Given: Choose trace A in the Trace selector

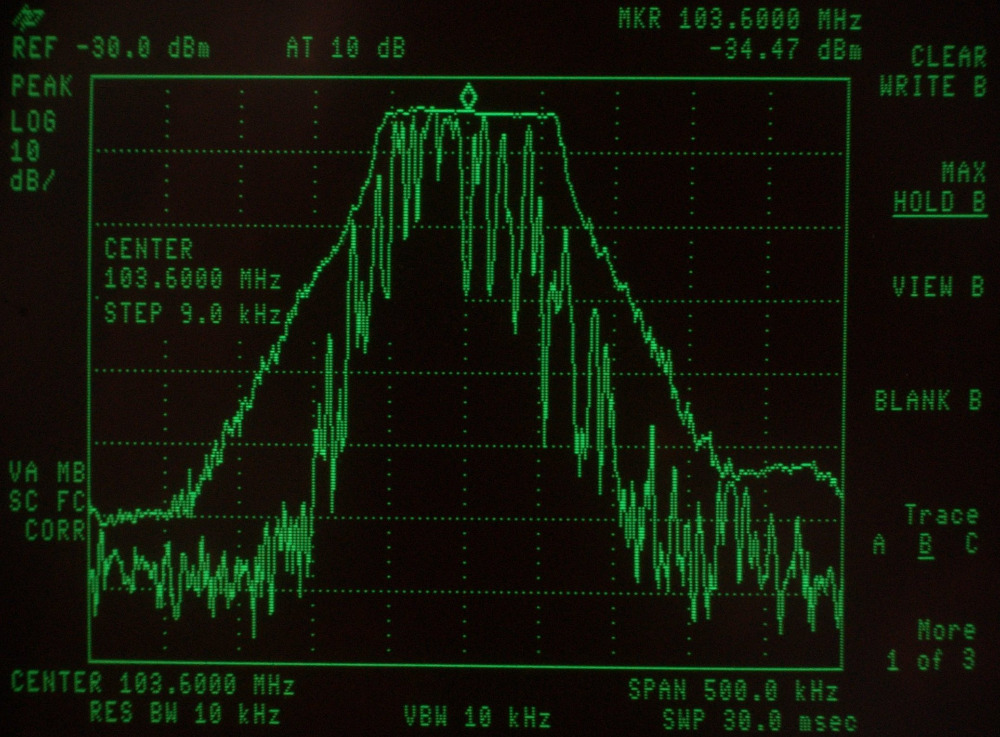Looking at the screenshot, I should click(879, 545).
